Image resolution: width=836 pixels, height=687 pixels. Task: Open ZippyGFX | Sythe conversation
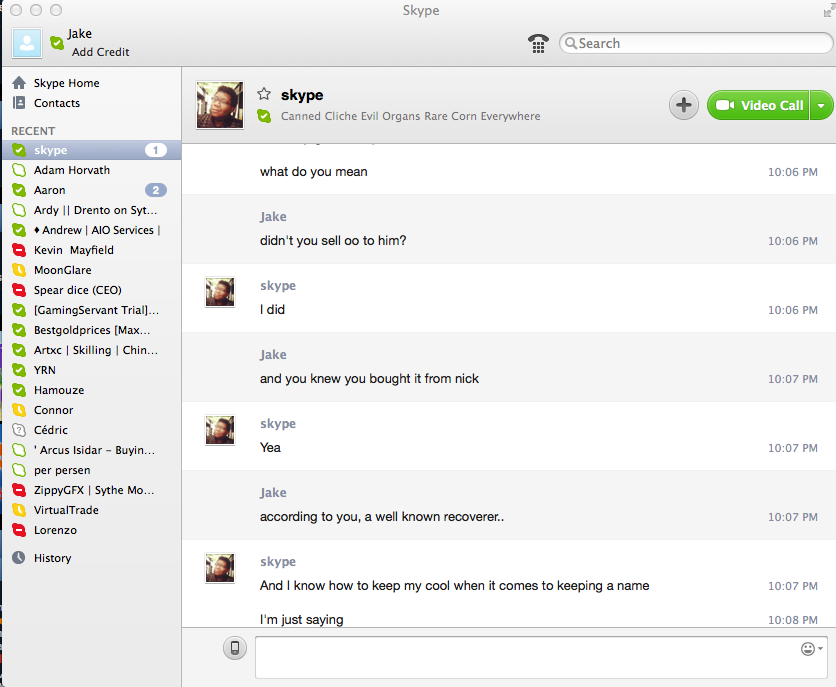(92, 490)
